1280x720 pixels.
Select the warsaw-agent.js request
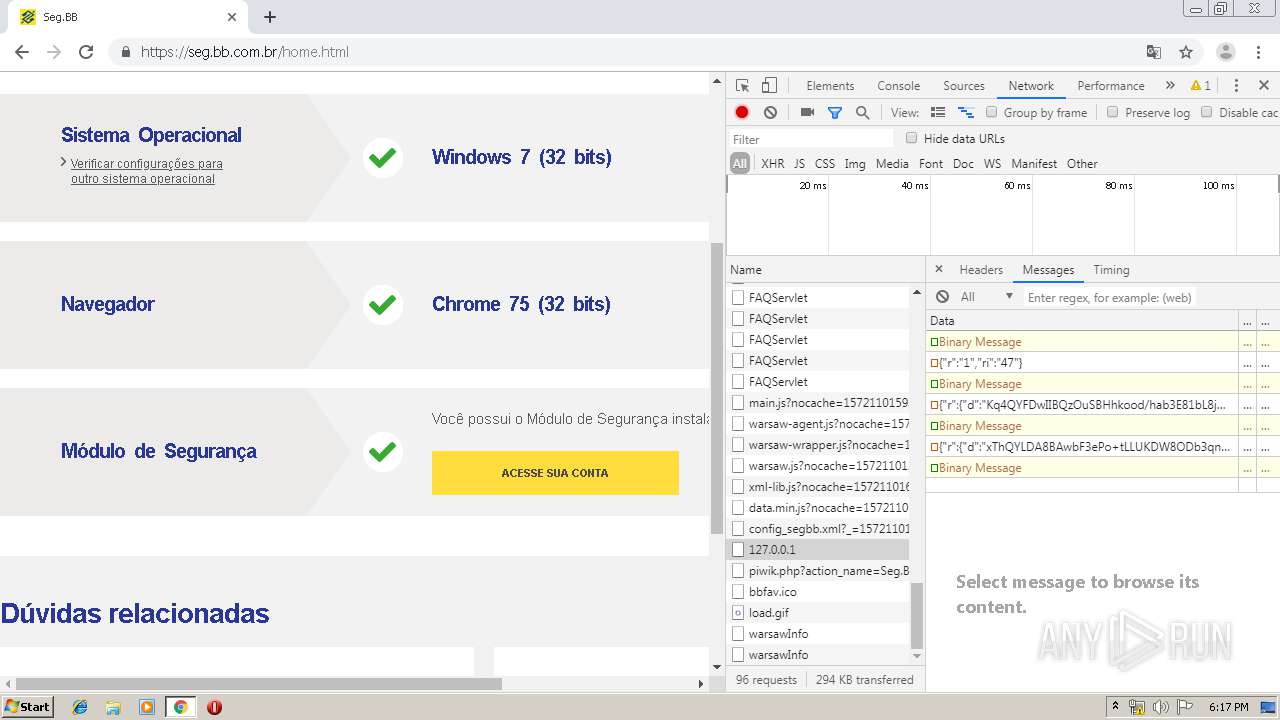(x=818, y=424)
